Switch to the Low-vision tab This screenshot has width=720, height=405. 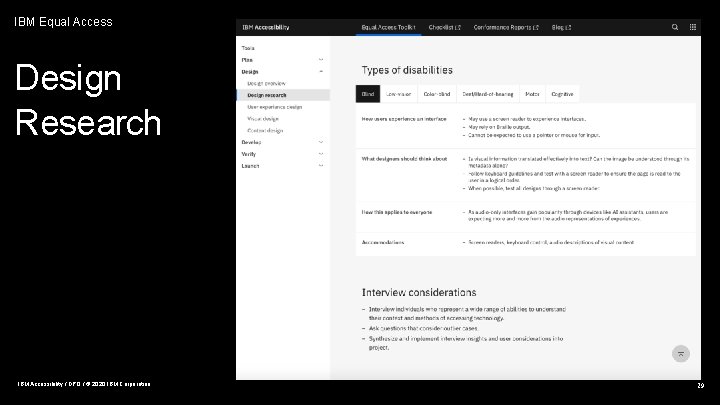coord(399,94)
